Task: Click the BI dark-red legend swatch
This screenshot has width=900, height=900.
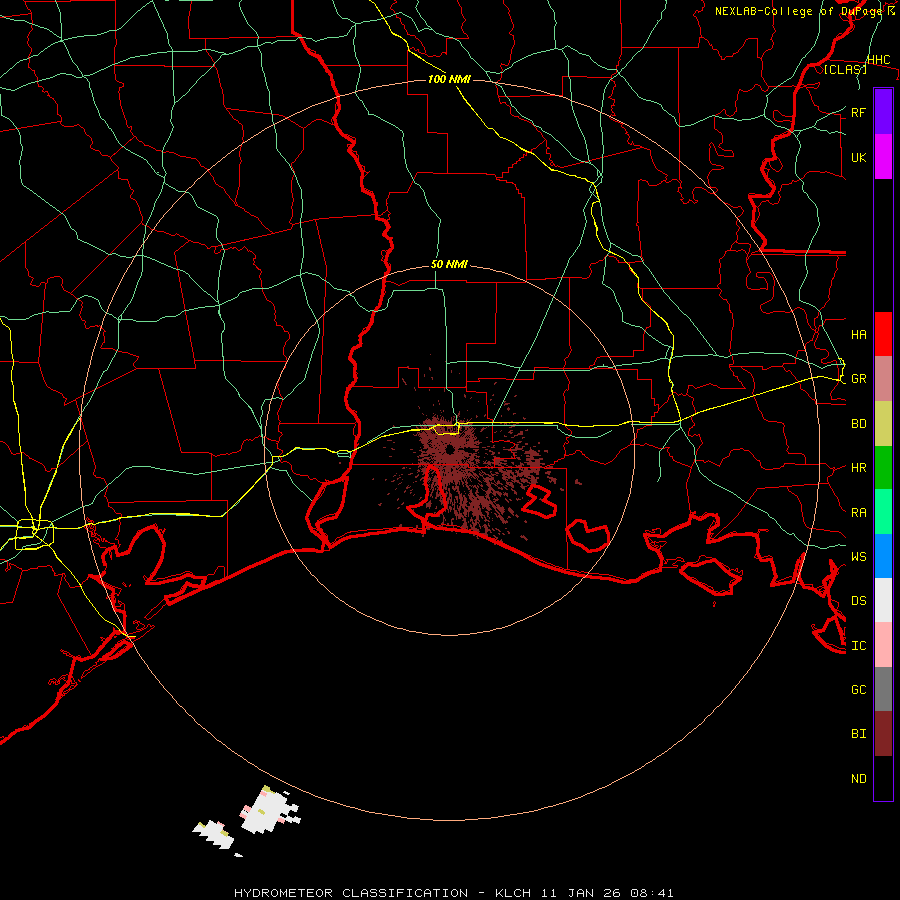Action: coord(883,734)
